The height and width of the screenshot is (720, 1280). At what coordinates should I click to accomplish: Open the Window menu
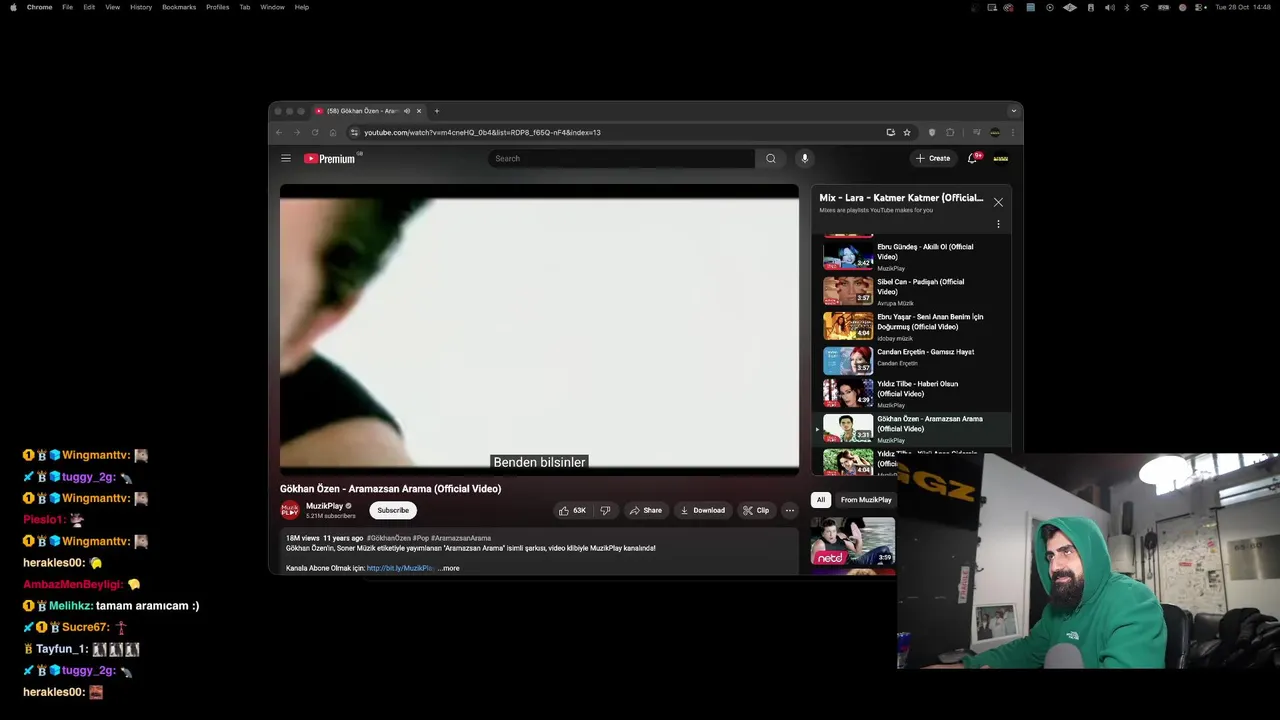(x=272, y=7)
